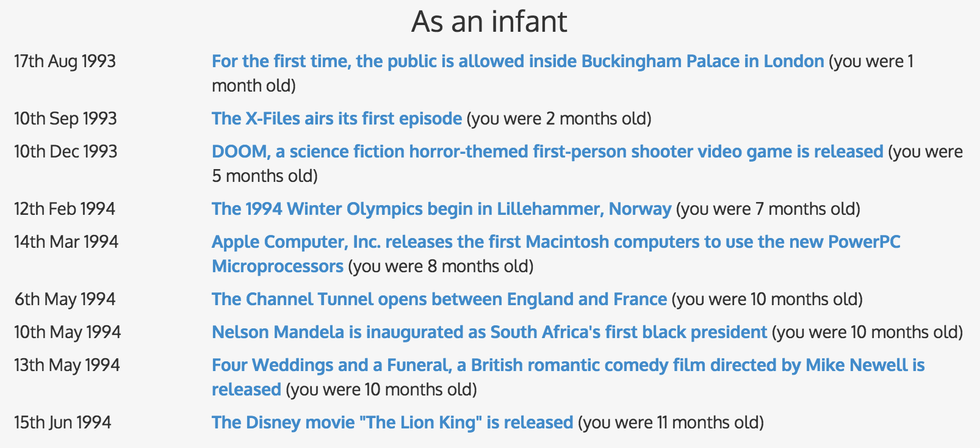
Task: Click the 12th Feb 1994 date
Action: (x=65, y=209)
